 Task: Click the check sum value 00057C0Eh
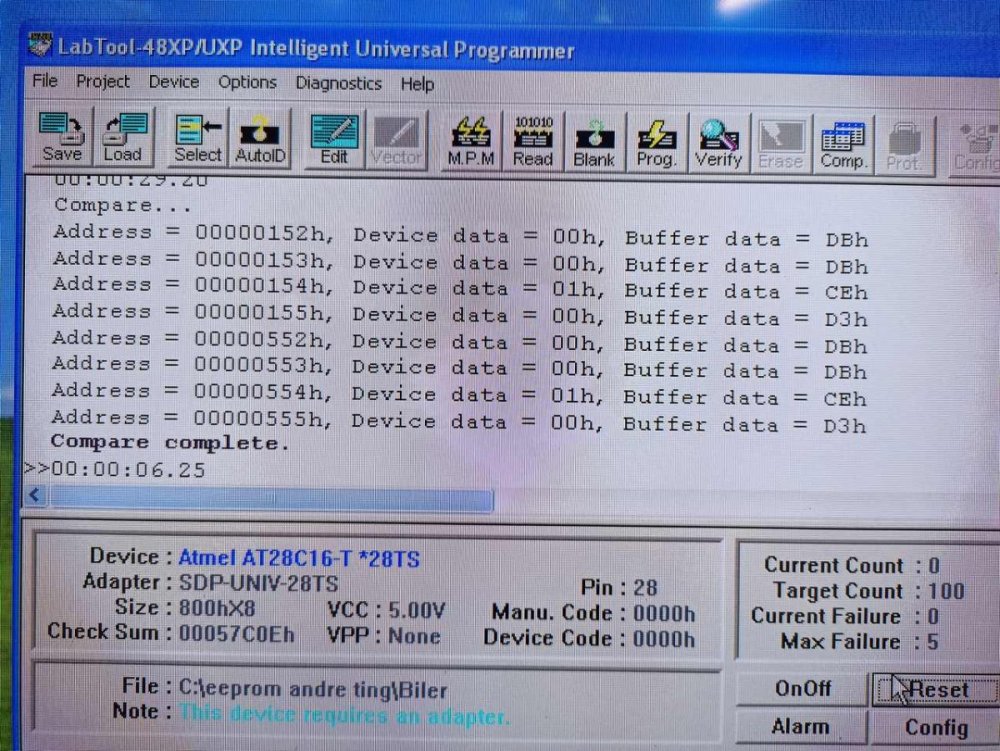pos(236,634)
